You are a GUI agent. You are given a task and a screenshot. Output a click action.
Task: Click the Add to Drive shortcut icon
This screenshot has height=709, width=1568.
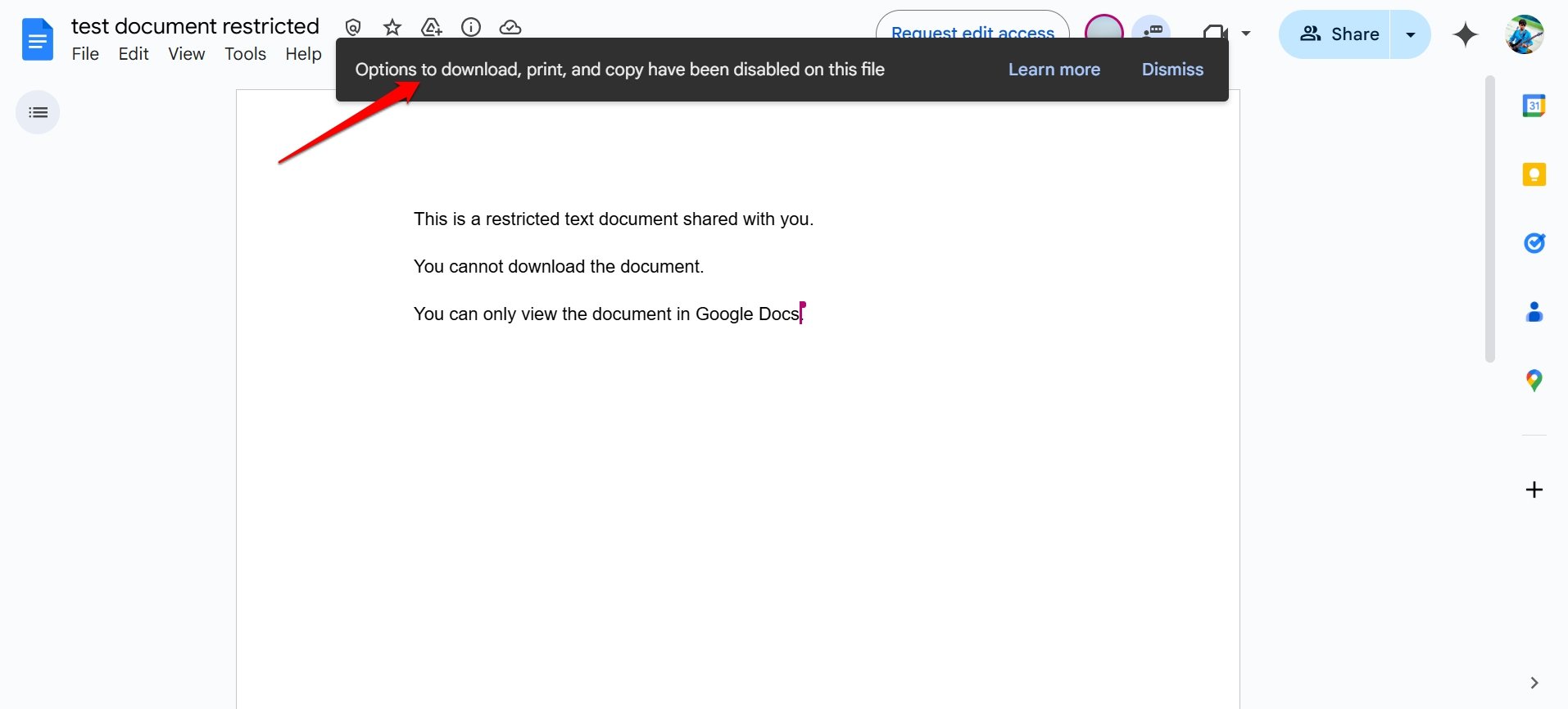[432, 27]
